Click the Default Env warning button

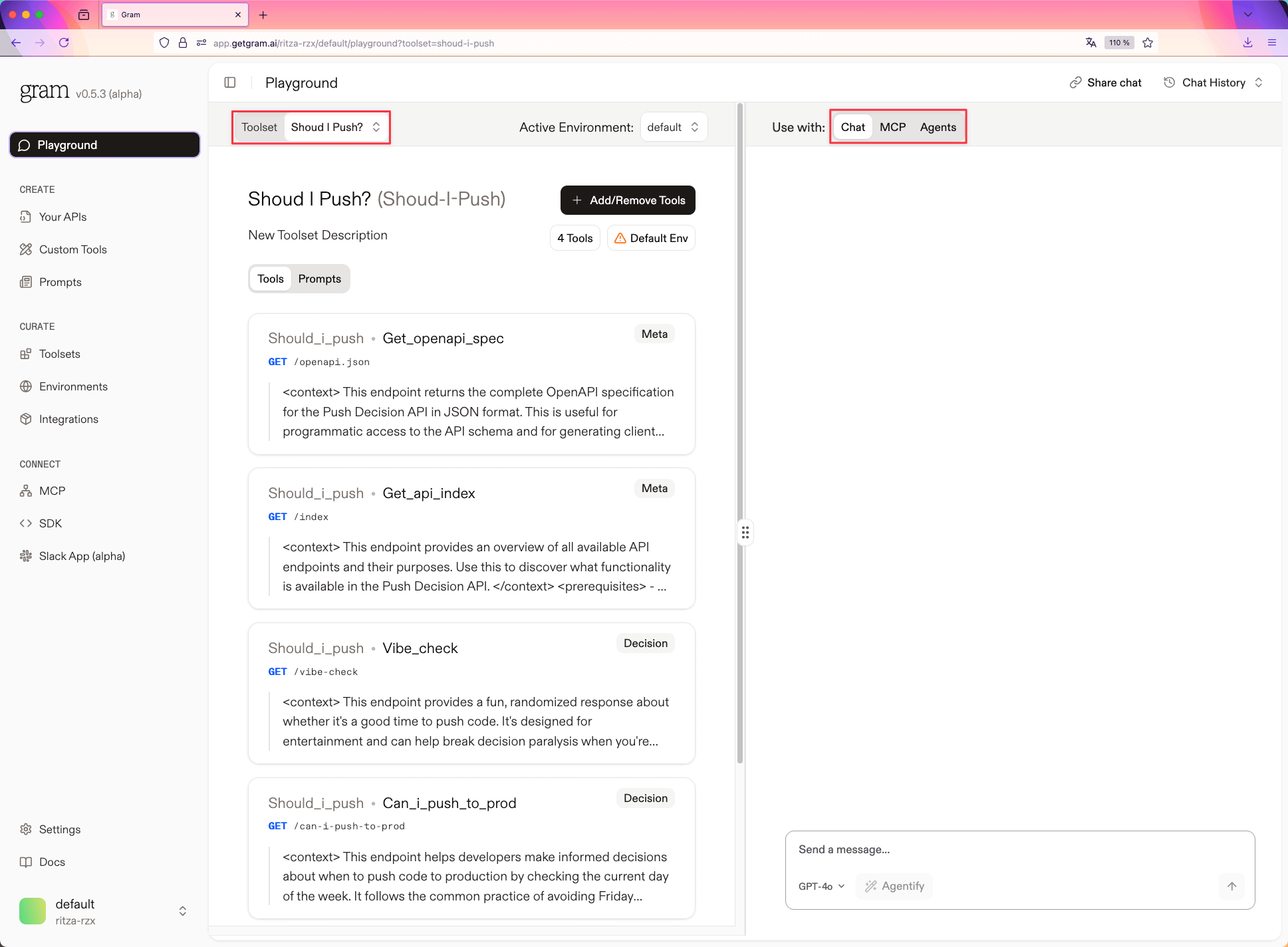coord(651,238)
